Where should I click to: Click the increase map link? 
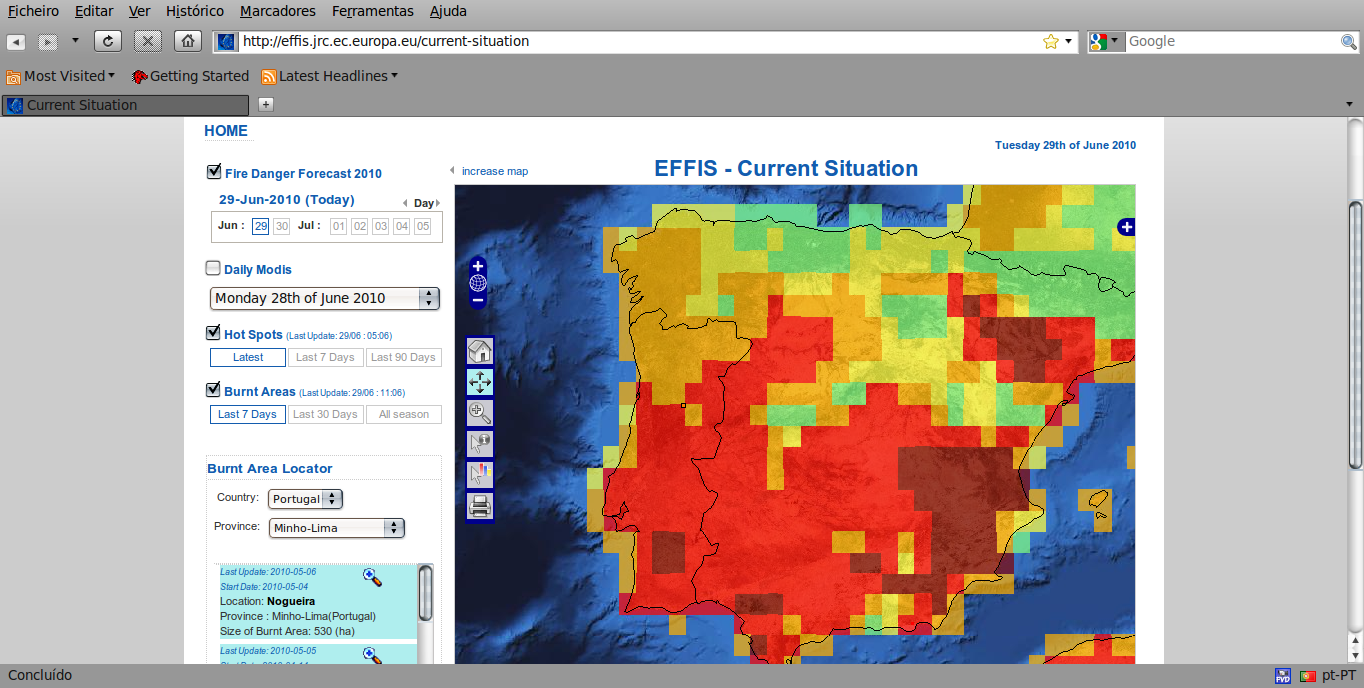tap(495, 171)
